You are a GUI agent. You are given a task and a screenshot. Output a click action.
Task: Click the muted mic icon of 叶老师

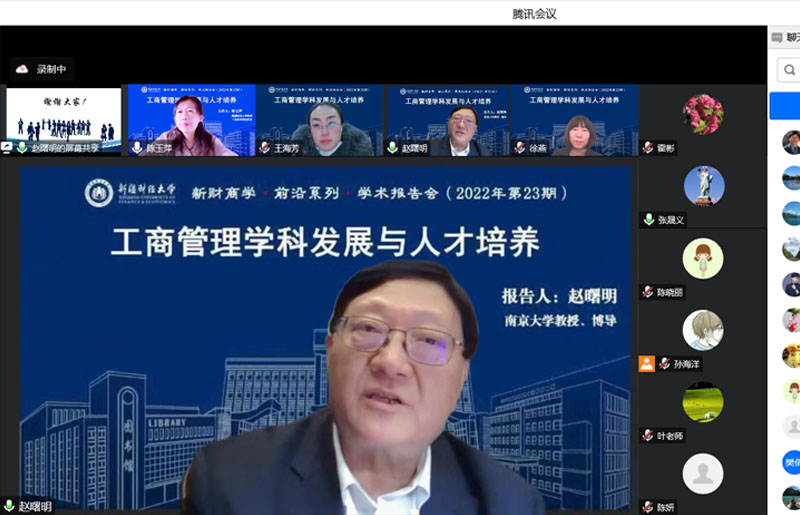click(x=648, y=436)
